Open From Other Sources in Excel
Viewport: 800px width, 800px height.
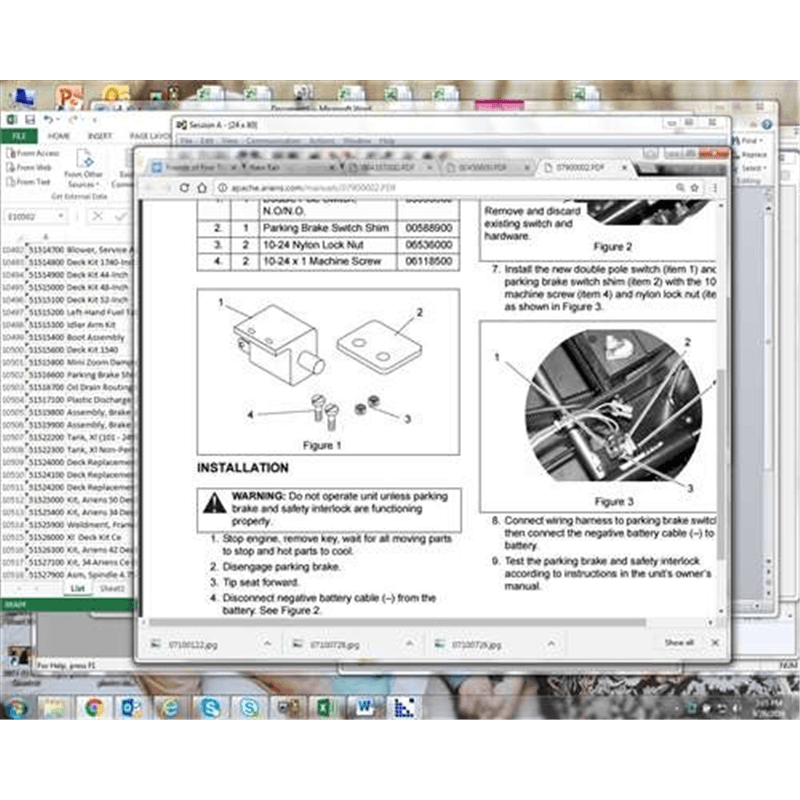84,169
